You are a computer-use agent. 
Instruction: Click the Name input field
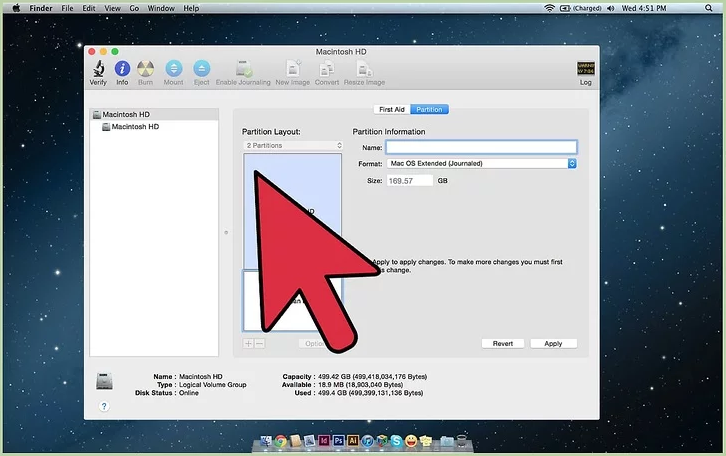pos(482,147)
